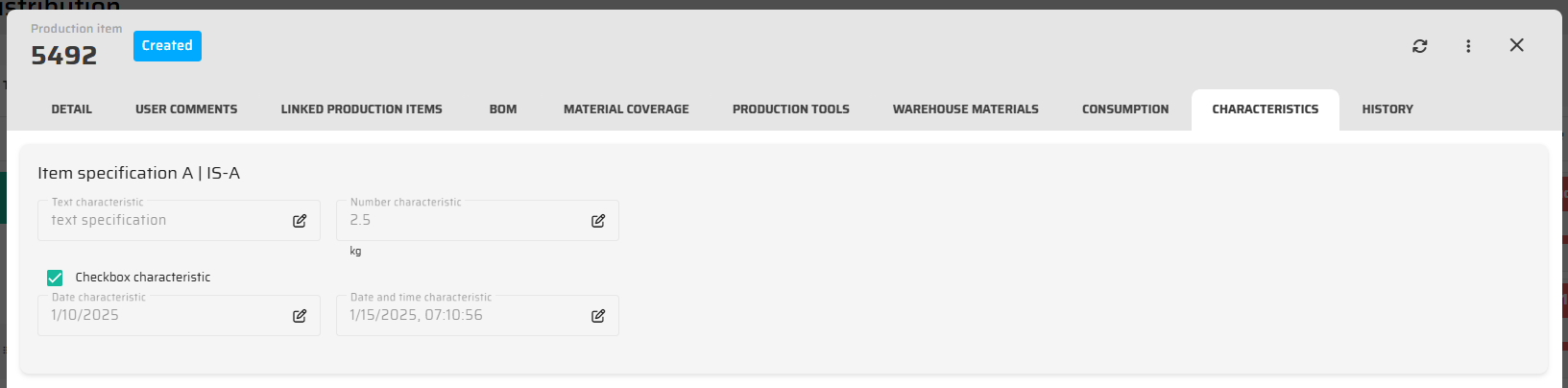This screenshot has width=1568, height=388.
Task: Click edit icon for Date characteristic
Action: [300, 316]
